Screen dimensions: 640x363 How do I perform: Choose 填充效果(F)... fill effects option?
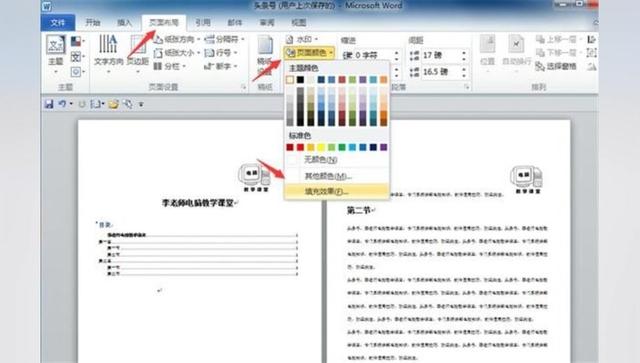point(337,191)
